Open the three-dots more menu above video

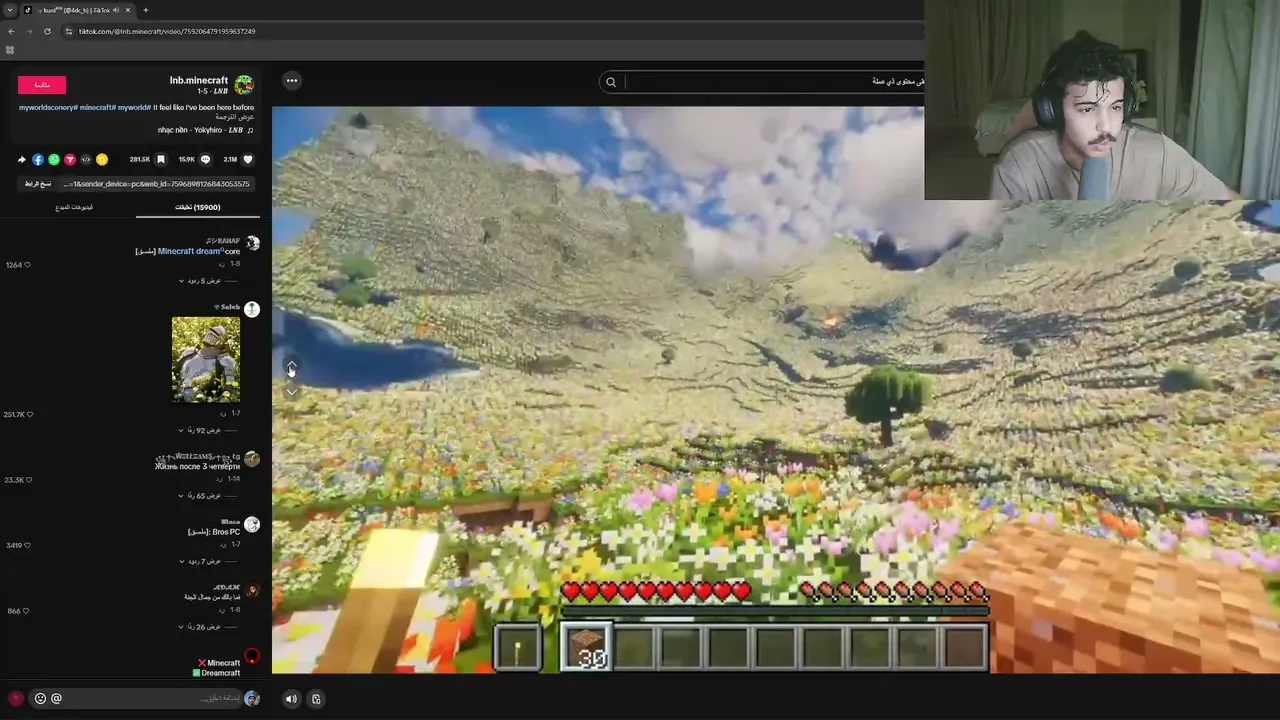(292, 81)
